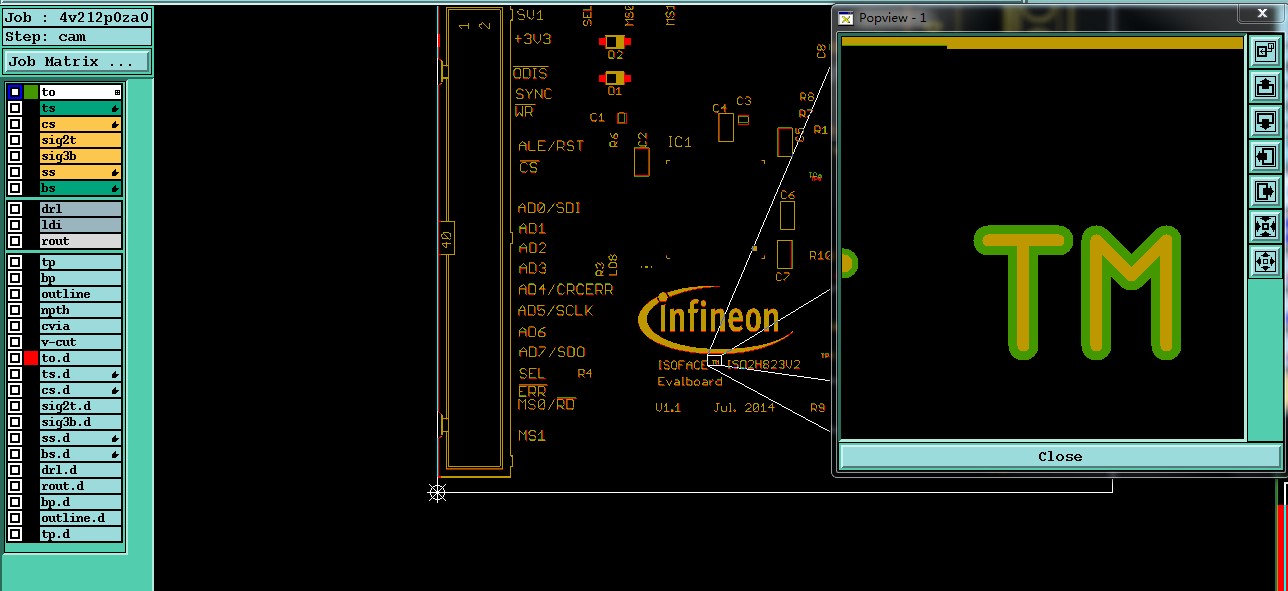Click the large TM text in Popview
Image resolution: width=1288 pixels, height=591 pixels.
pos(1077,292)
